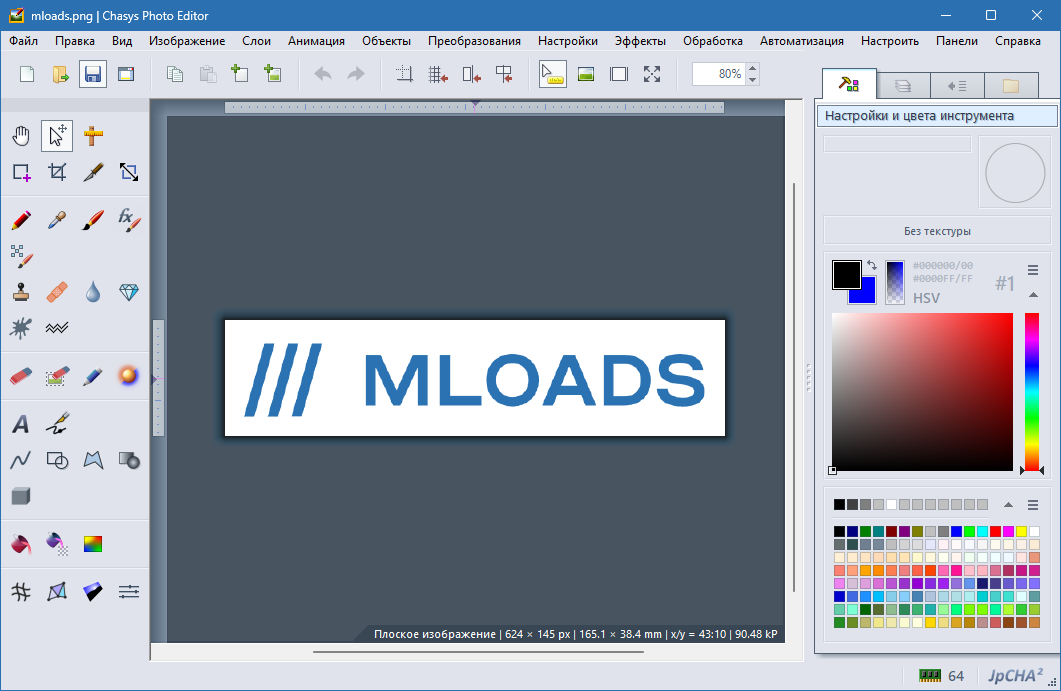Click the black foreground color swatch
The height and width of the screenshot is (691, 1061).
[x=846, y=273]
